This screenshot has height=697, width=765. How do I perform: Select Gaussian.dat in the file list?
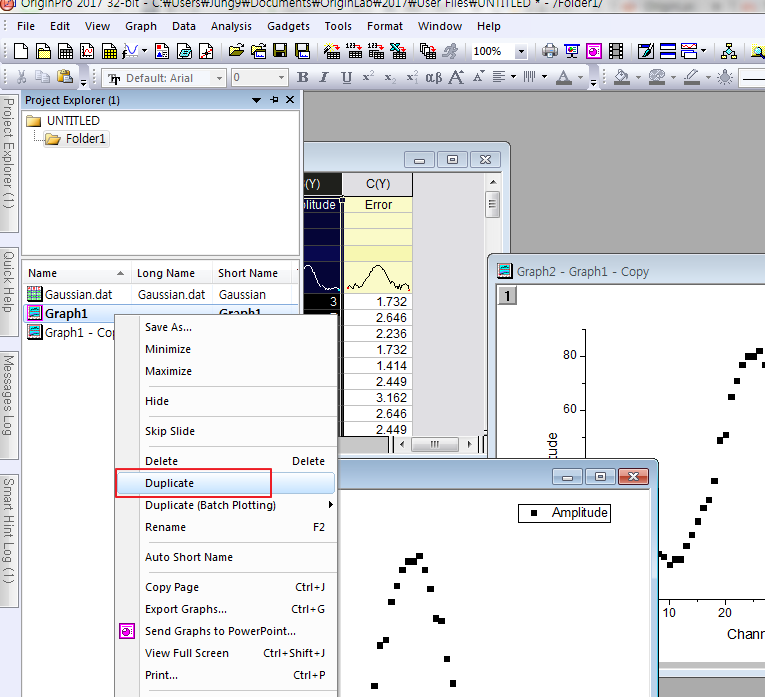[x=78, y=295]
